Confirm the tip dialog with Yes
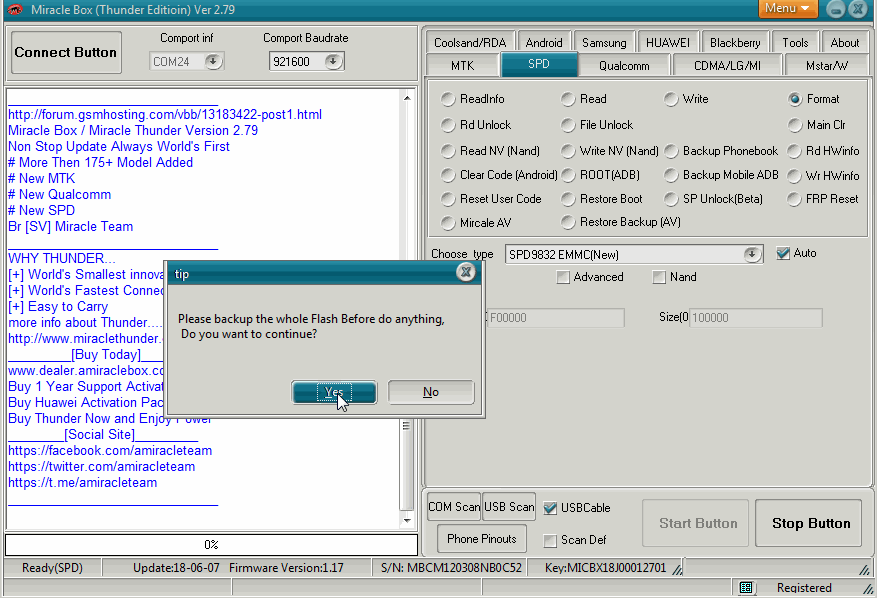This screenshot has height=598, width=877. coord(334,392)
